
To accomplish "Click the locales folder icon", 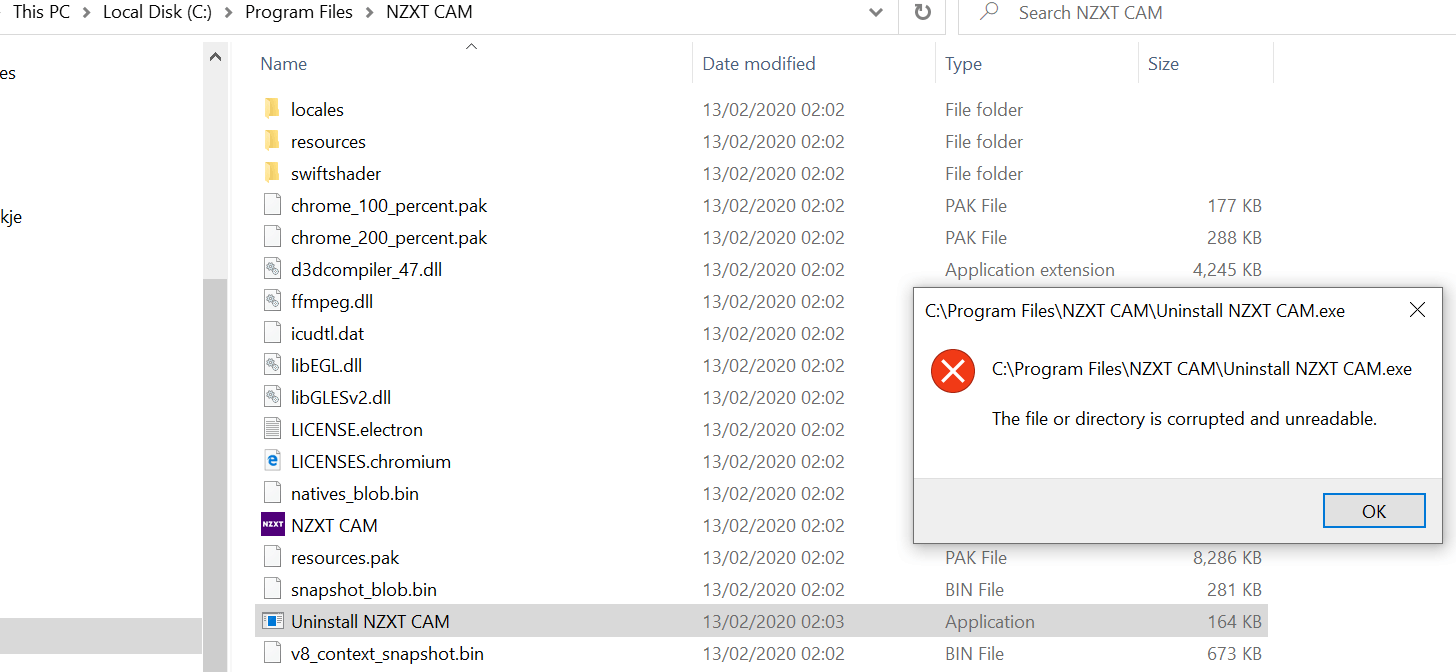I will [272, 109].
